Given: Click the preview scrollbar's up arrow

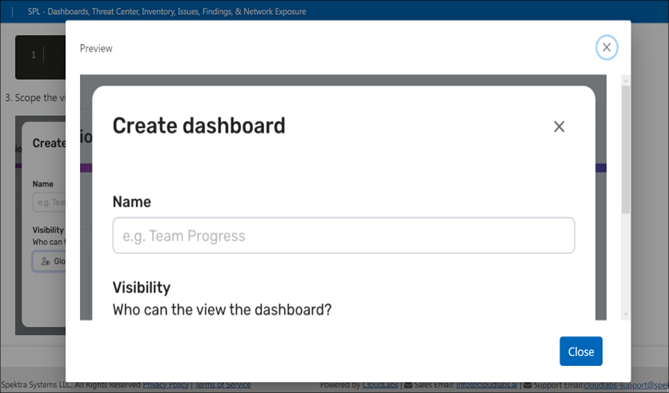Looking at the screenshot, I should point(625,80).
